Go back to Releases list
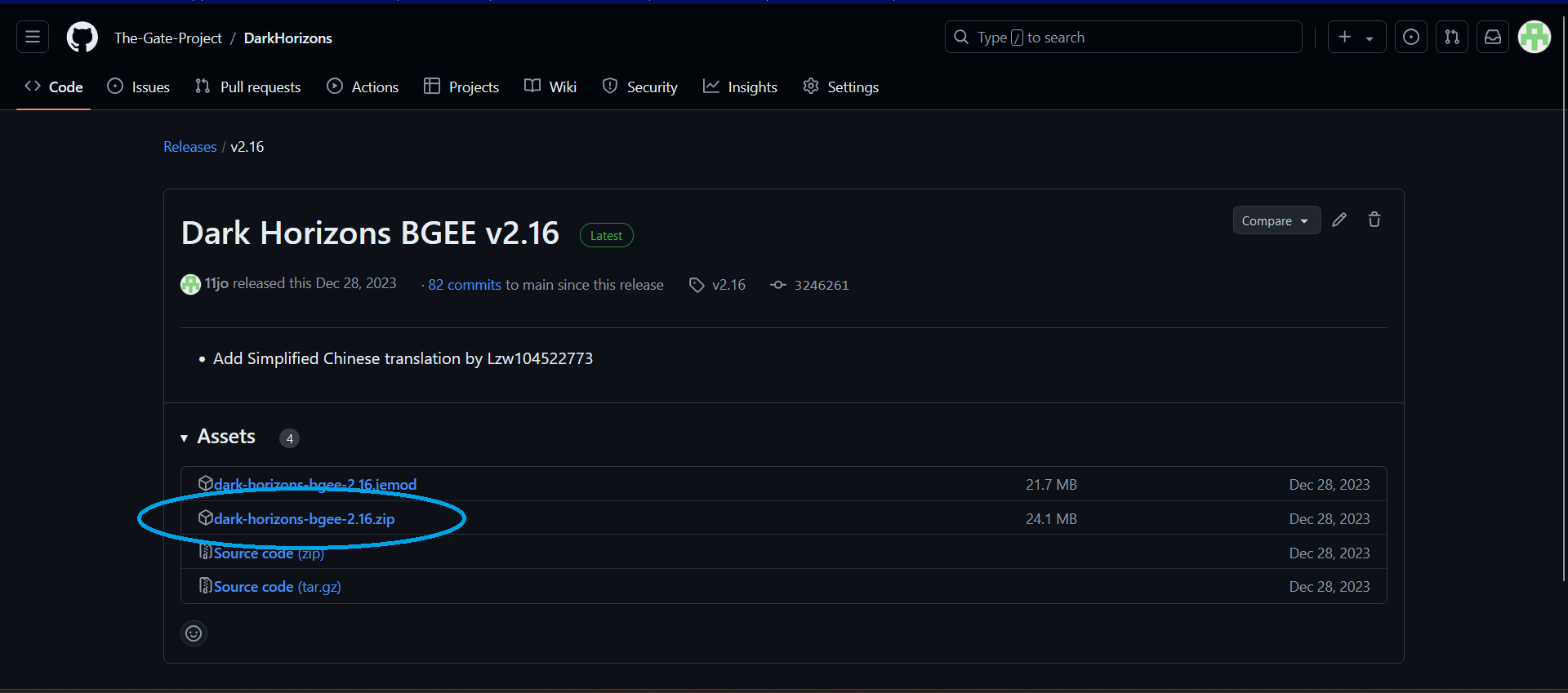 point(189,147)
